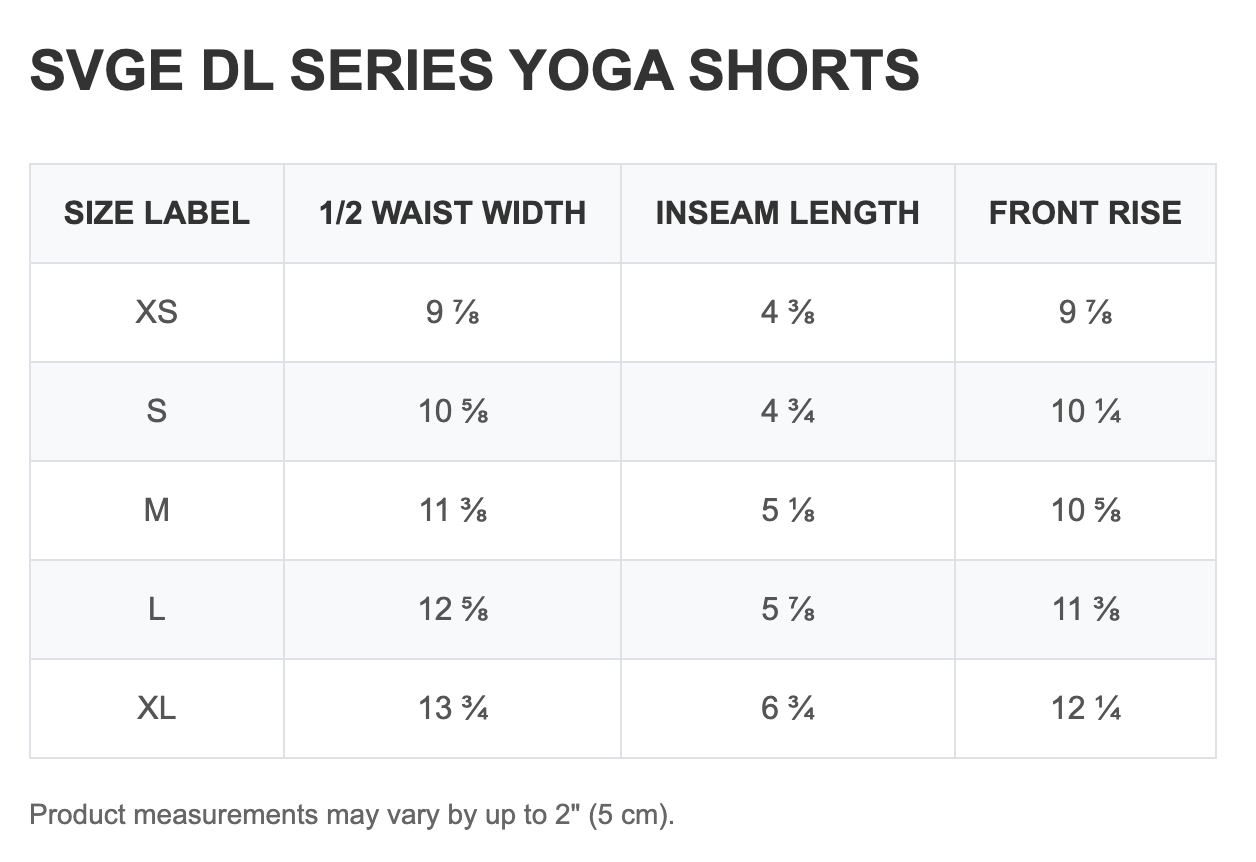Select the 1/2 Waist Width column header
This screenshot has height=862, width=1256.
(x=452, y=213)
